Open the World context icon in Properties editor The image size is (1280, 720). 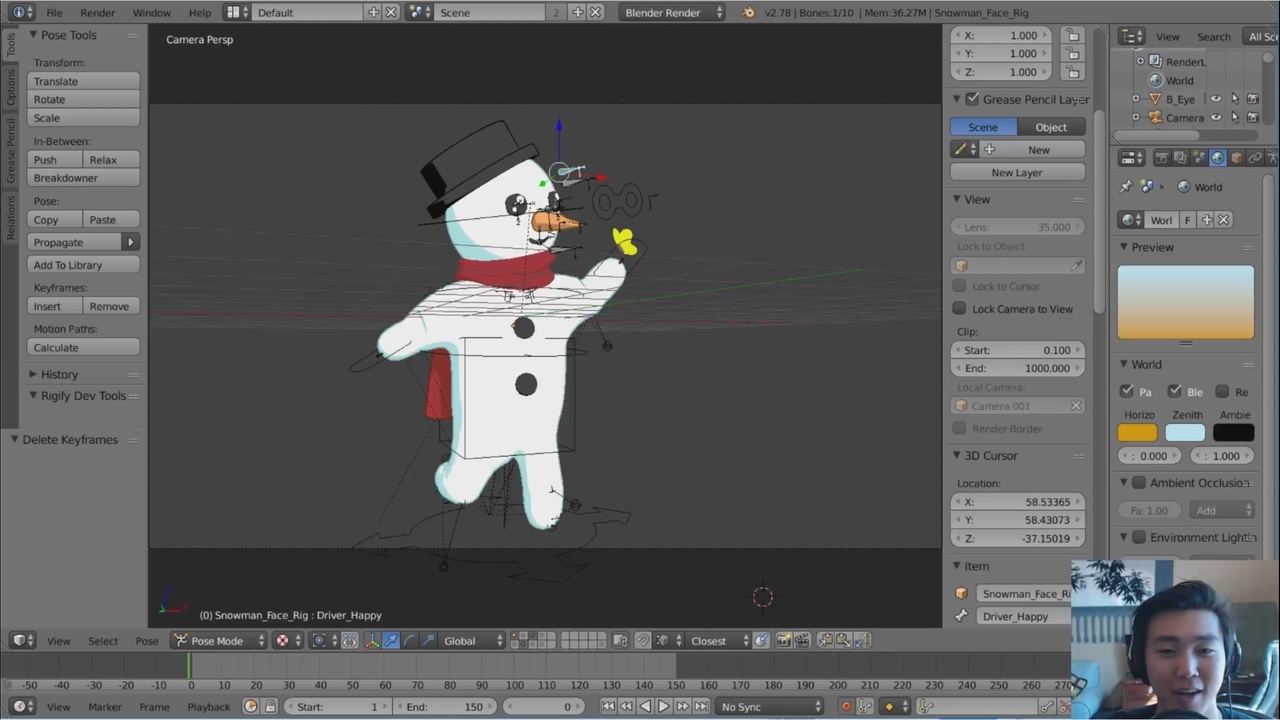pos(1218,158)
